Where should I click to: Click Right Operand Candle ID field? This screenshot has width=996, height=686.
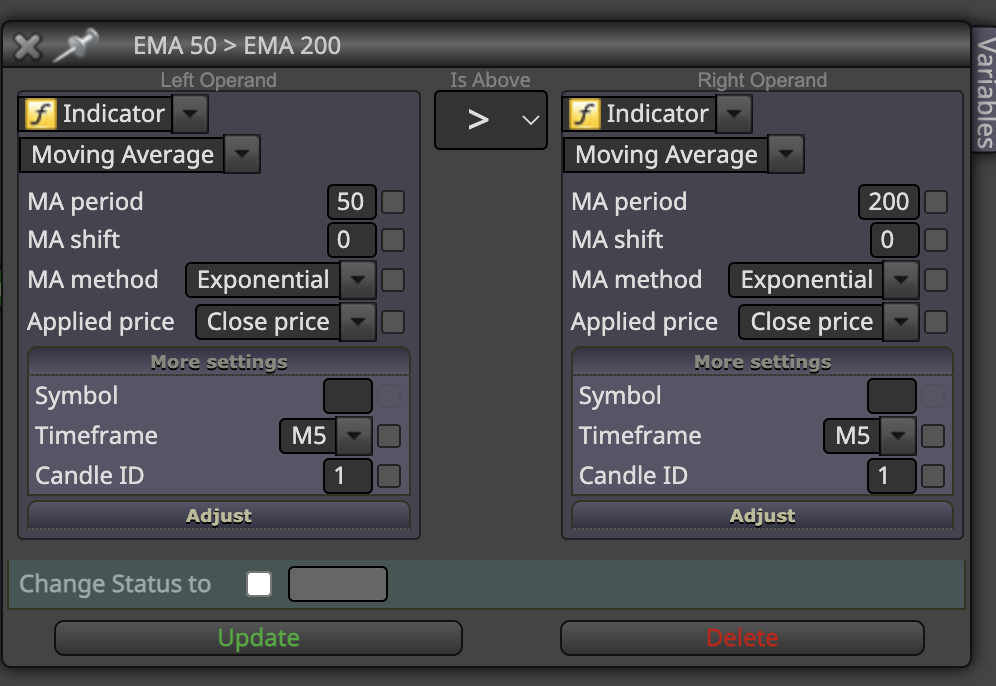point(892,476)
